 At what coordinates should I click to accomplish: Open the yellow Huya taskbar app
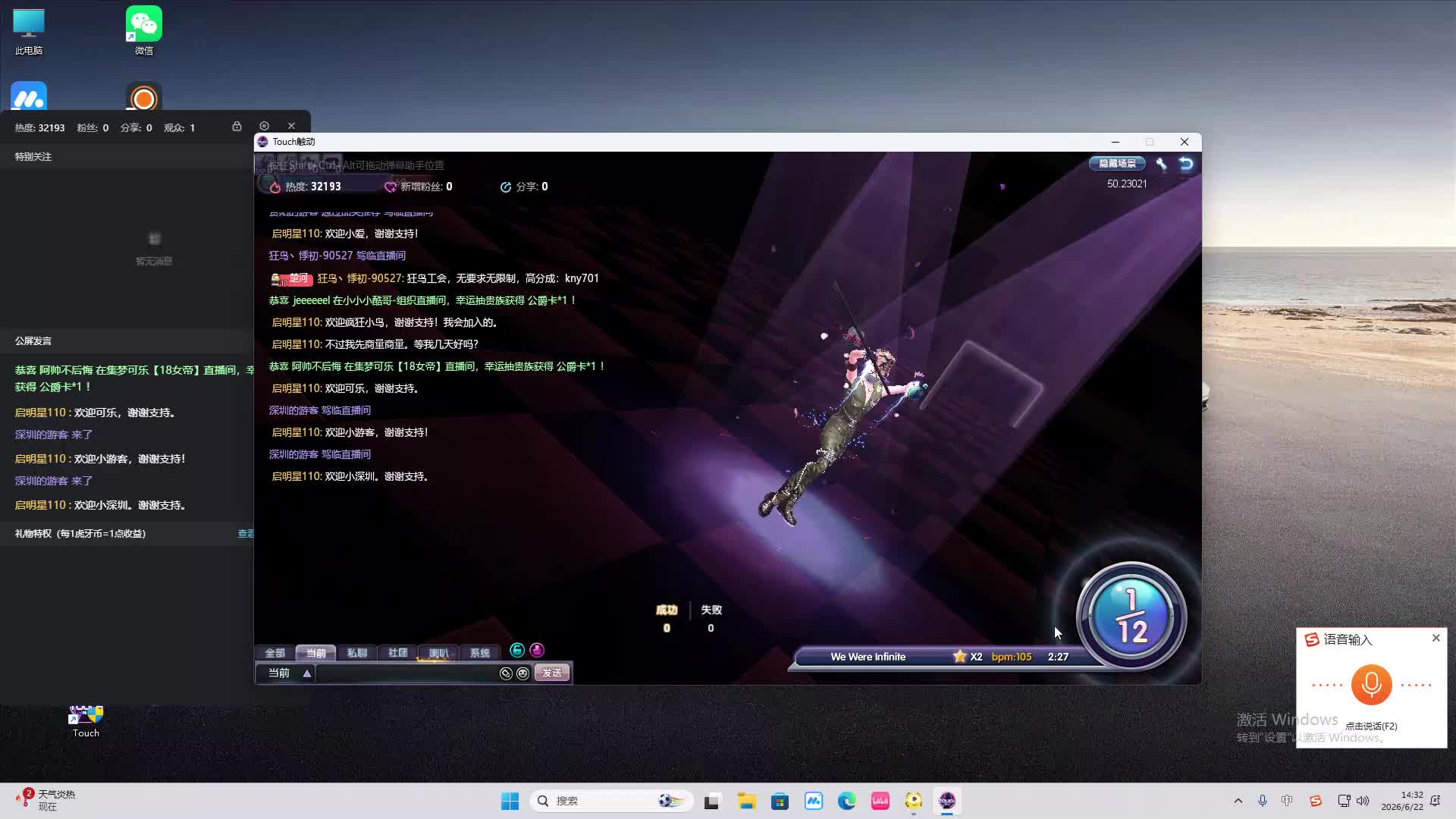(x=913, y=801)
